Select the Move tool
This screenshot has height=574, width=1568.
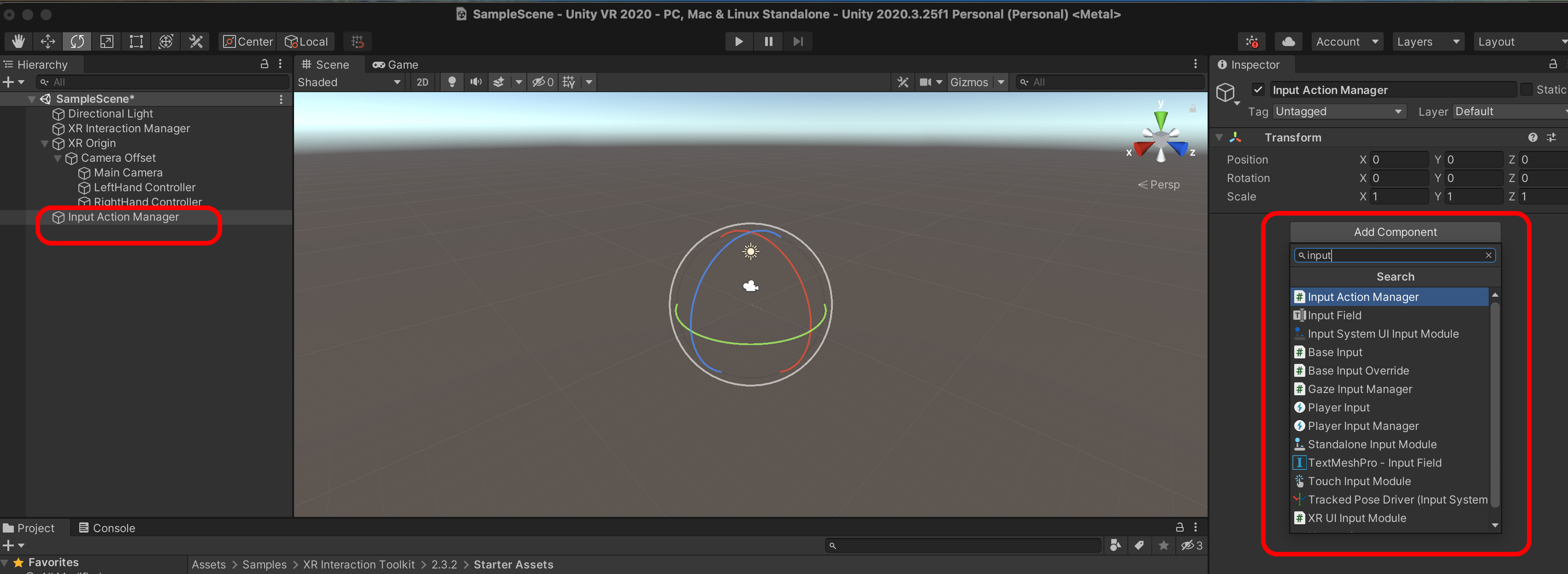click(x=47, y=41)
